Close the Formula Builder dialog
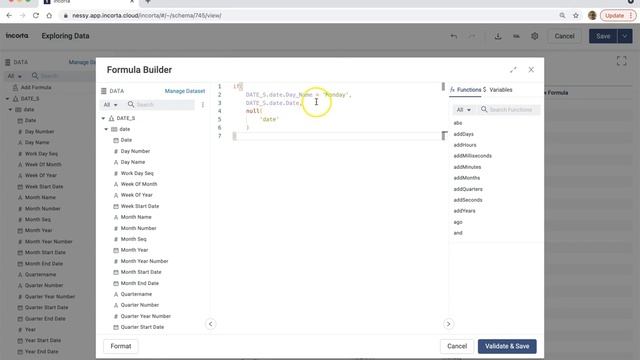This screenshot has height=360, width=640. coord(531,70)
